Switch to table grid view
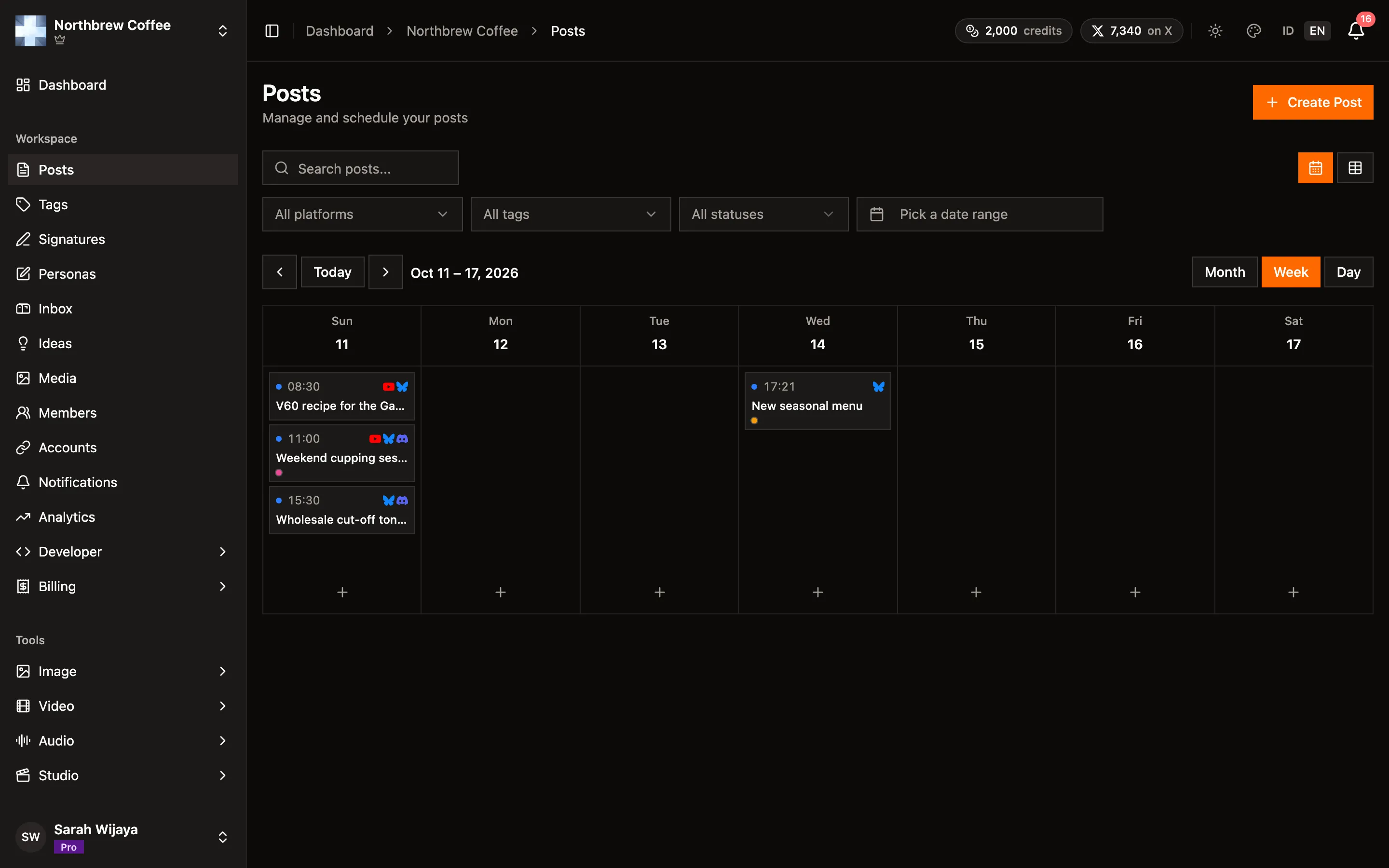Image resolution: width=1389 pixels, height=868 pixels. point(1355,168)
